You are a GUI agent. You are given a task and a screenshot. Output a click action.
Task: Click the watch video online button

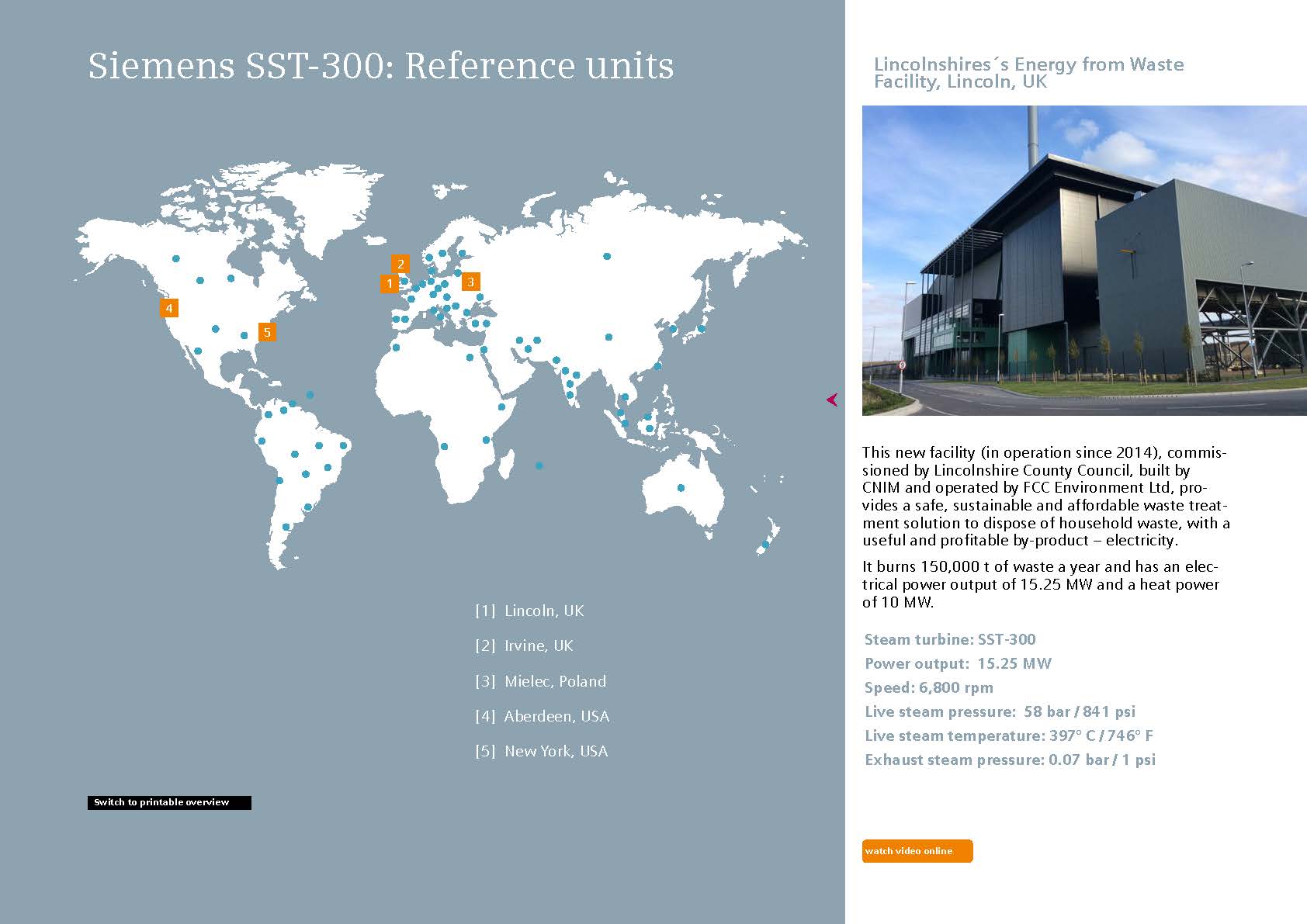(917, 851)
